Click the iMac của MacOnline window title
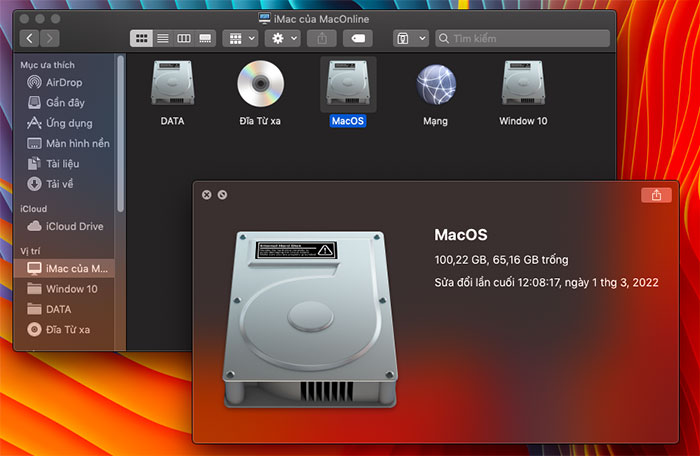Viewport: 700px width, 456px height. pos(321,19)
